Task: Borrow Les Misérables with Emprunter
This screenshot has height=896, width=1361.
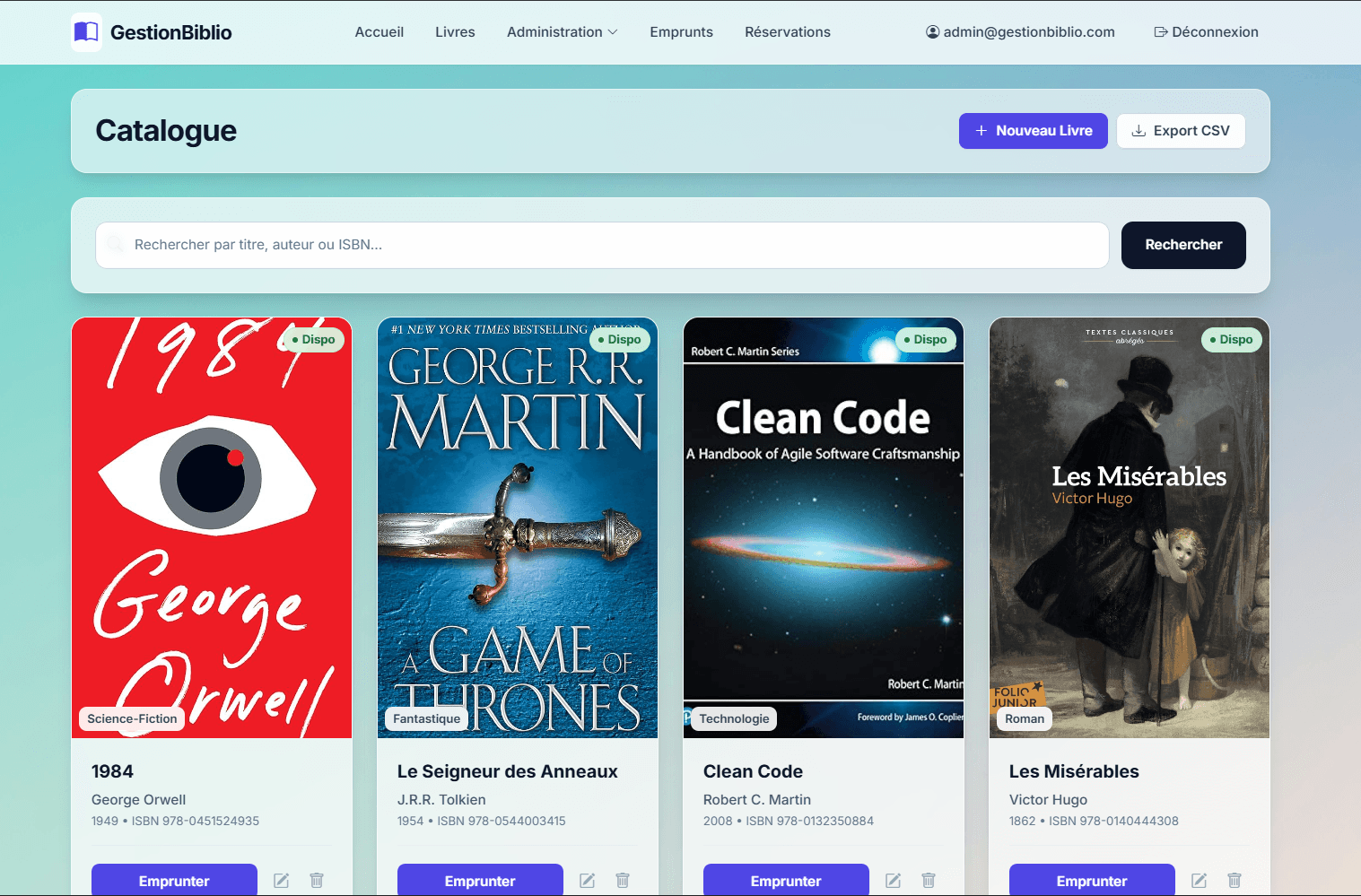Action: pos(1092,880)
